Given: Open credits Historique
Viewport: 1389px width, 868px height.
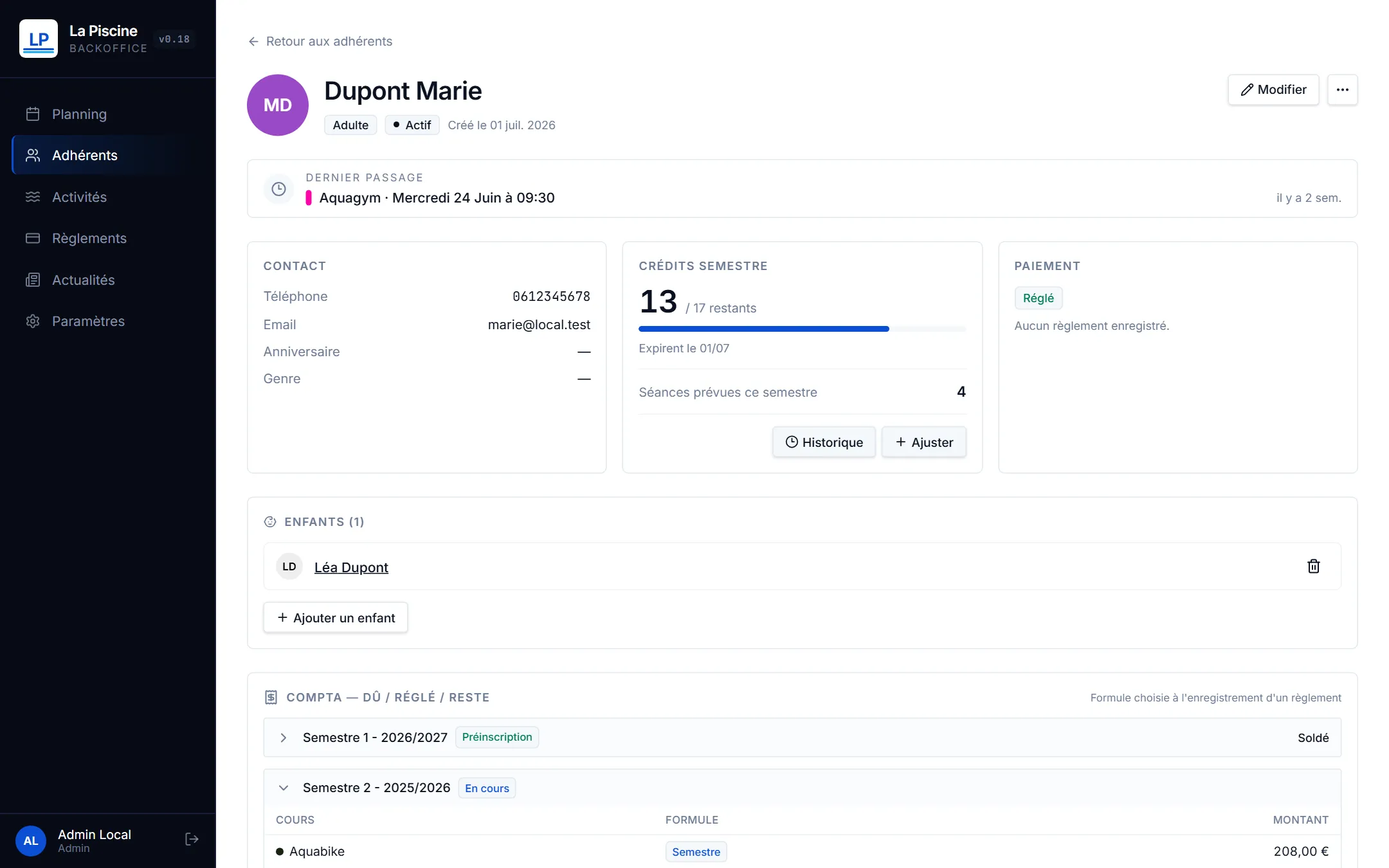Looking at the screenshot, I should point(824,442).
